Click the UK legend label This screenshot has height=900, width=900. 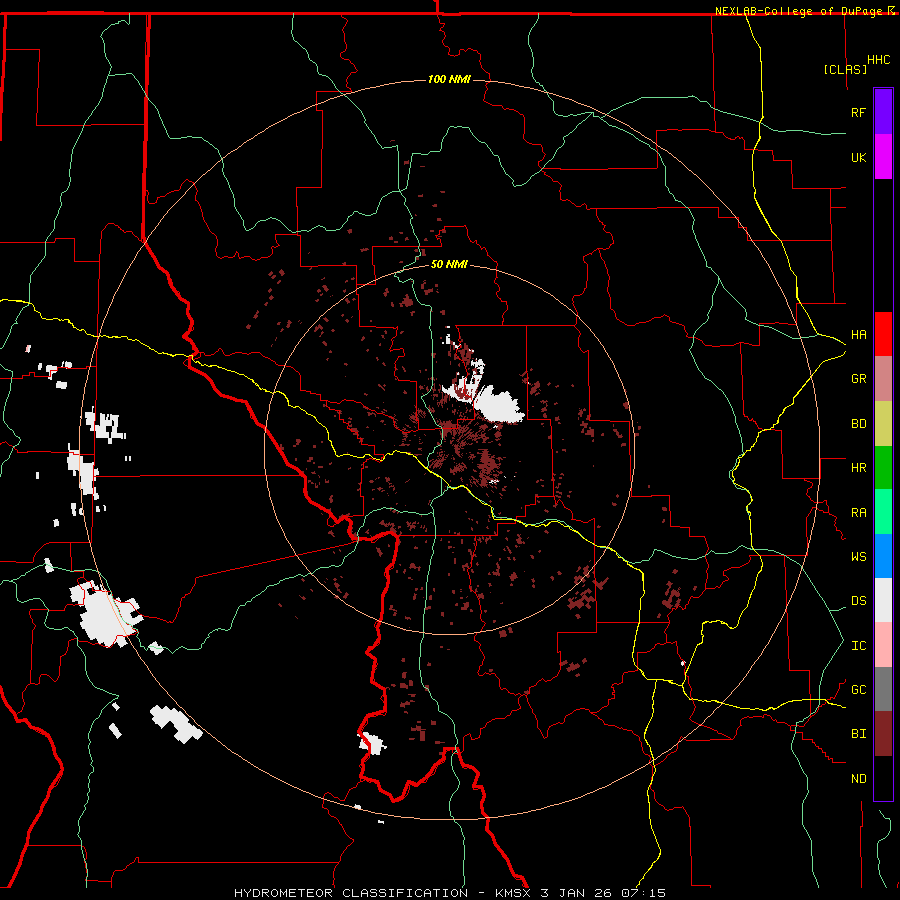[x=858, y=157]
